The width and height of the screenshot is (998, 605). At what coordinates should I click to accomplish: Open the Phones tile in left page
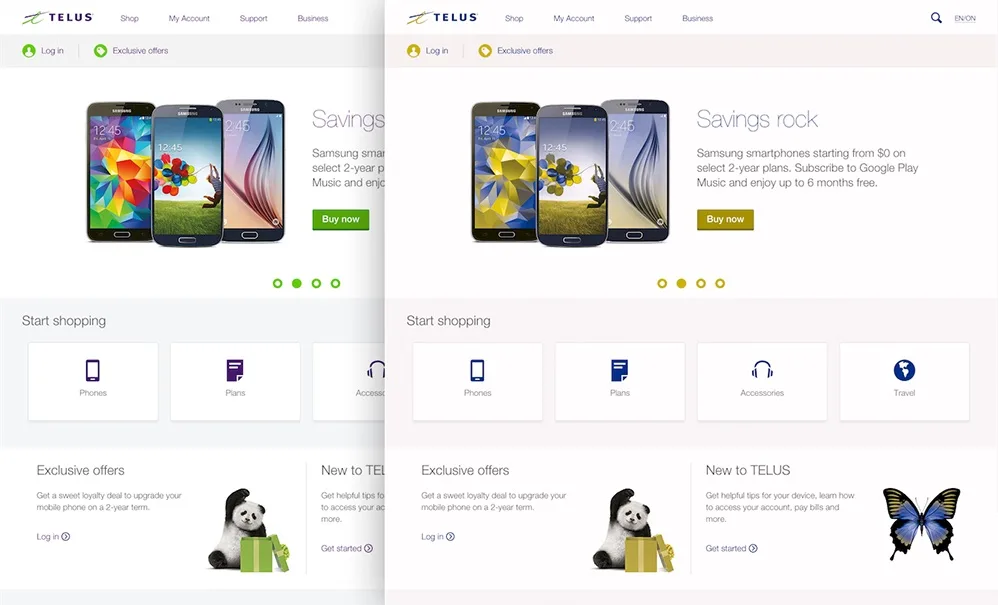[x=93, y=382]
